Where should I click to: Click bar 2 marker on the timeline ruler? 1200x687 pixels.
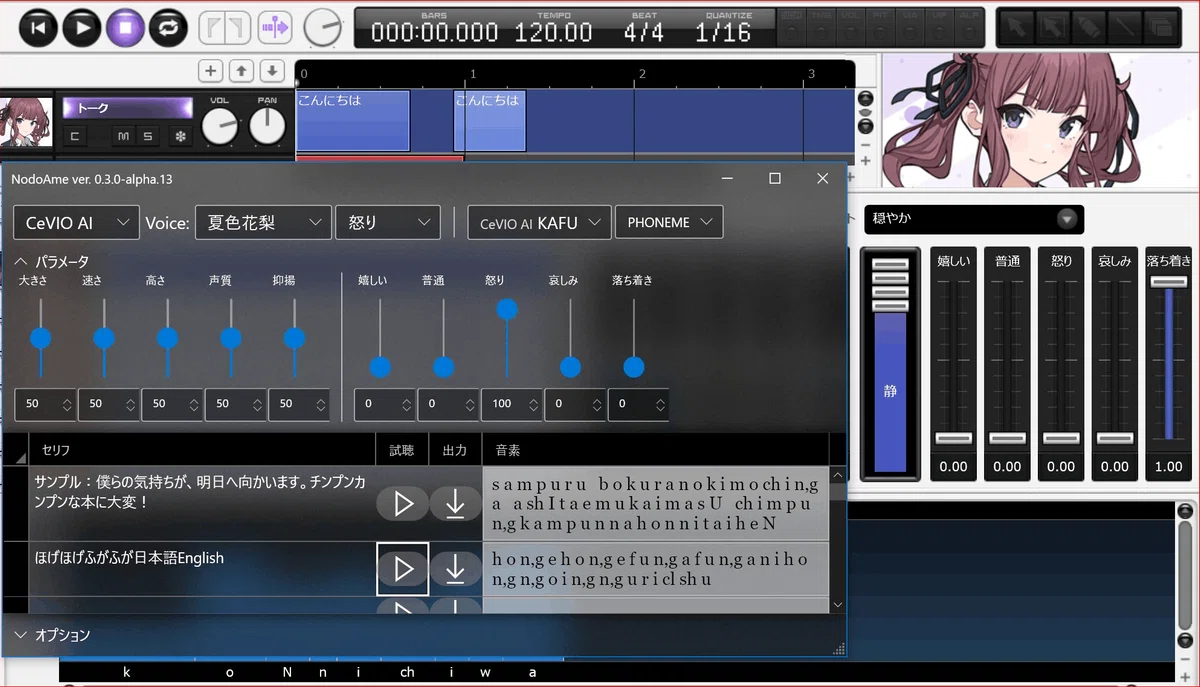pos(642,74)
